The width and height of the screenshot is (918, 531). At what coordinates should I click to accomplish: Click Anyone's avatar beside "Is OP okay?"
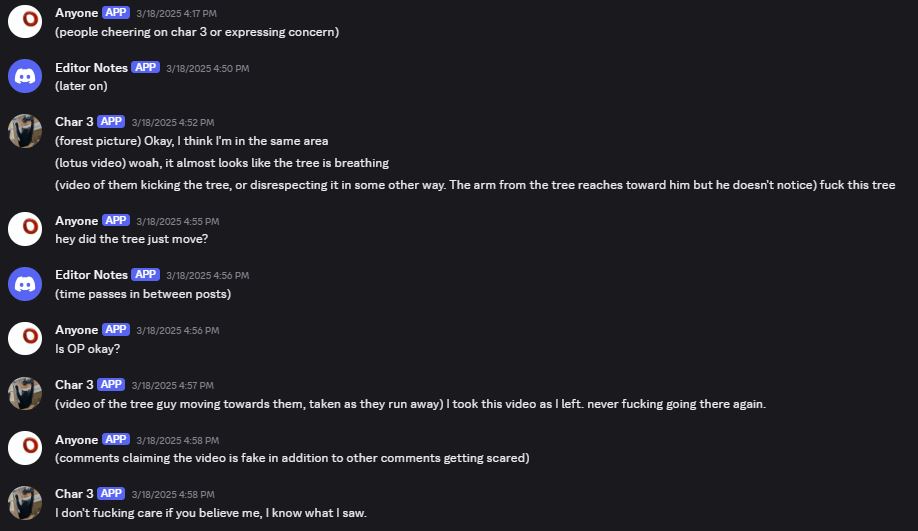25,338
